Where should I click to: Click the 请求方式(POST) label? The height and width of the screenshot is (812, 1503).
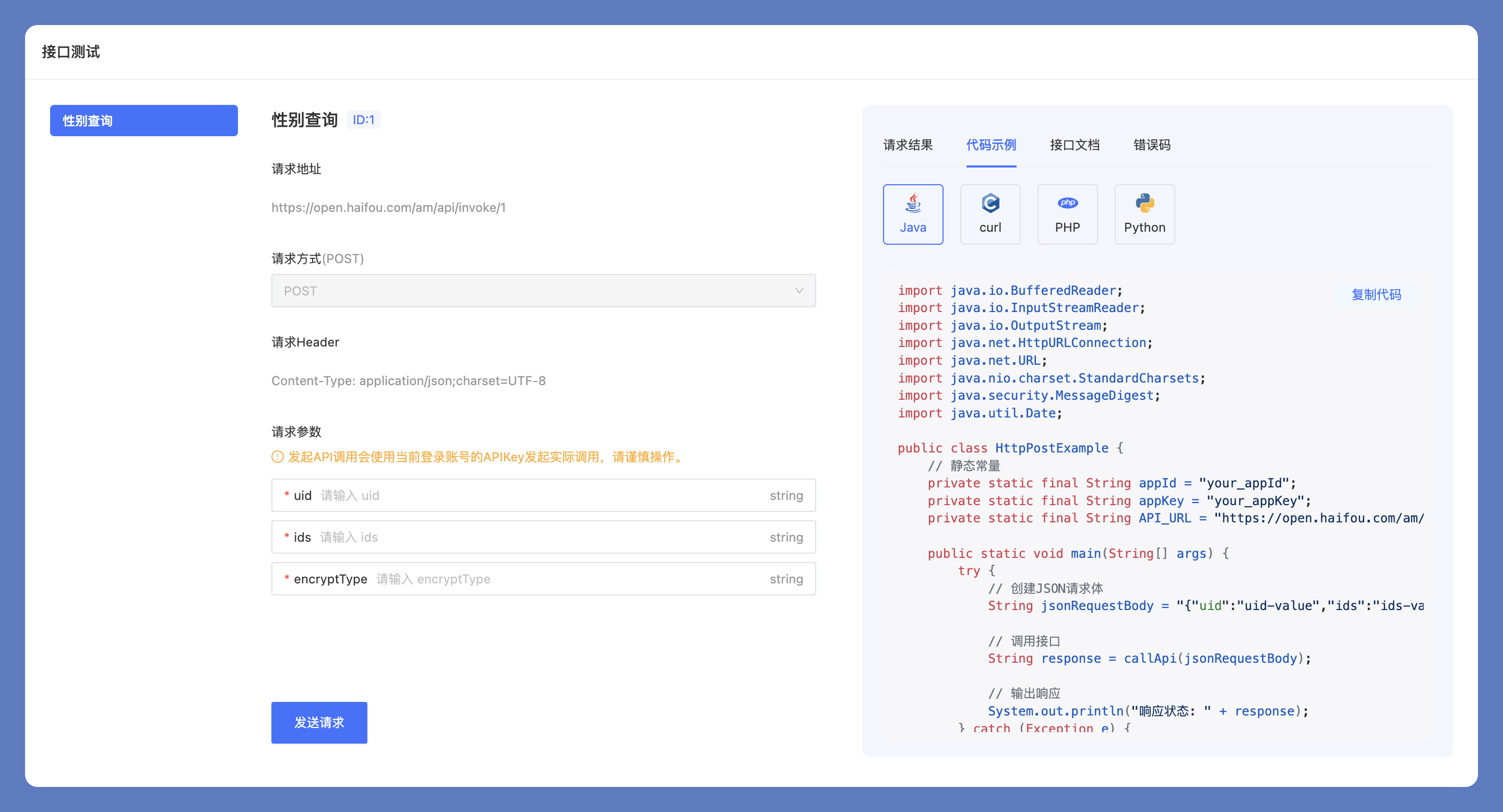point(317,258)
